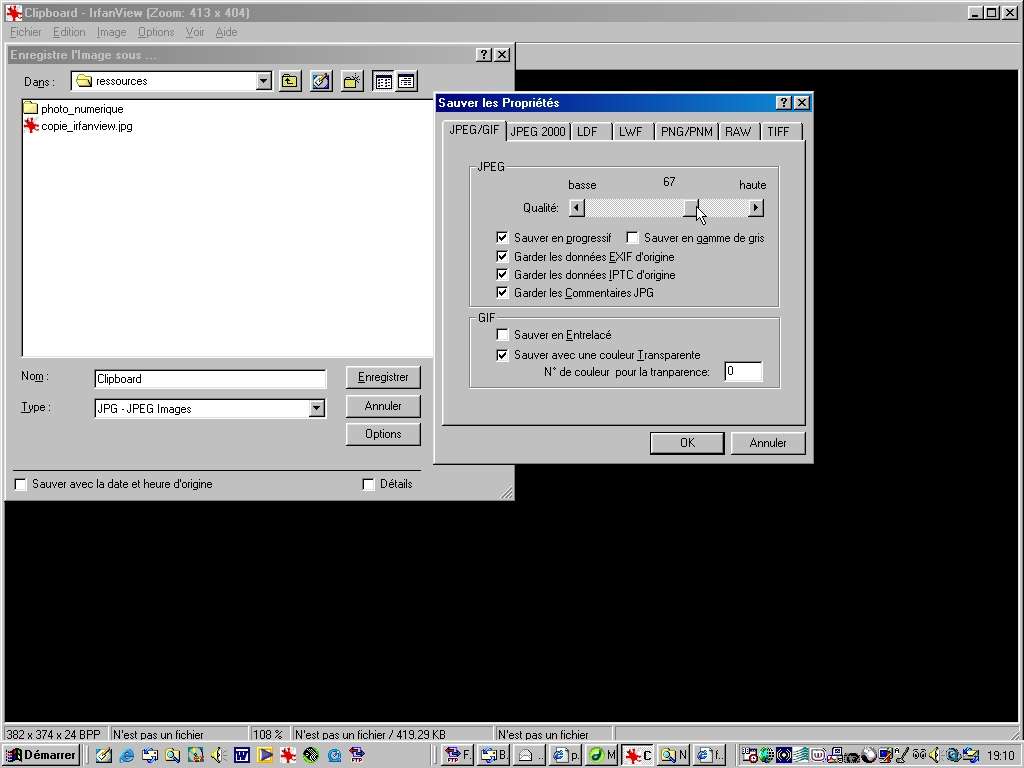
Task: Click the clock showing 19:10
Action: (x=1000, y=756)
